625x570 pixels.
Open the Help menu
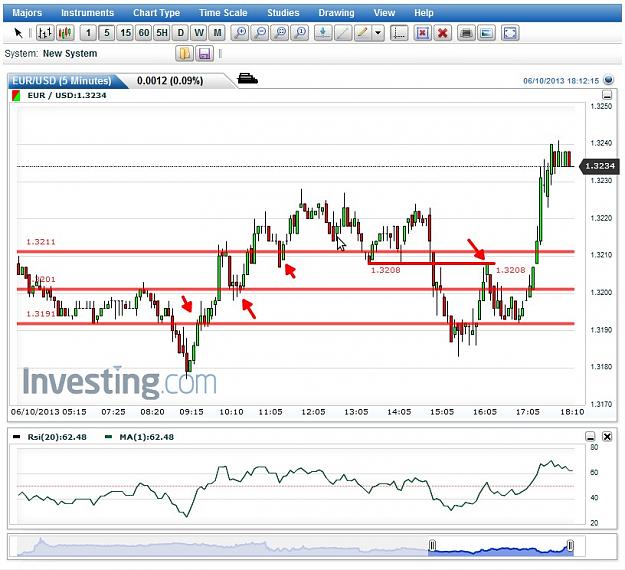click(424, 13)
